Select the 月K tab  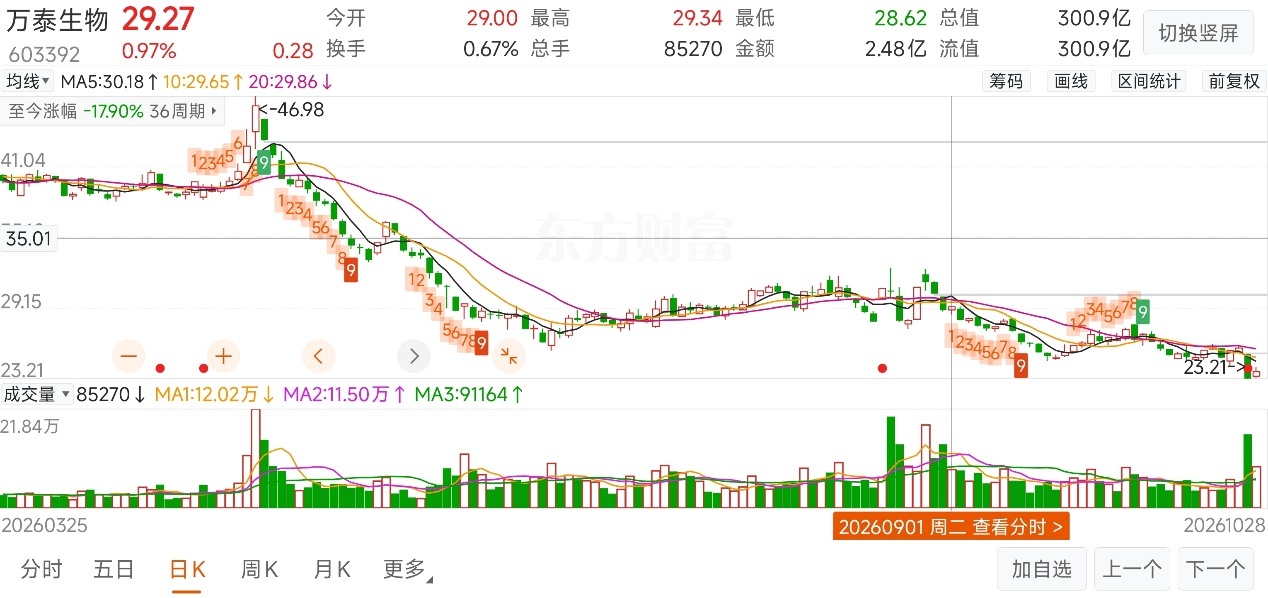coord(331,569)
